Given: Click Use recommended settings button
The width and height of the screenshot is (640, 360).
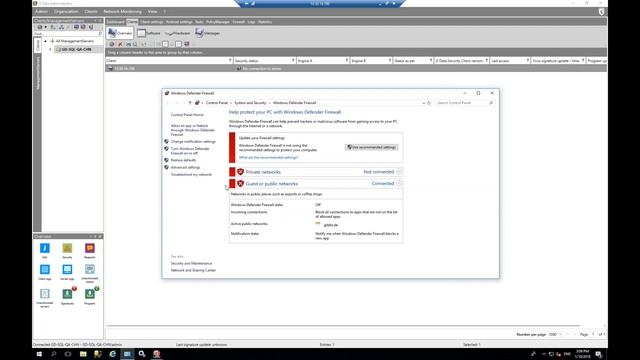Looking at the screenshot, I should pyautogui.click(x=371, y=147).
